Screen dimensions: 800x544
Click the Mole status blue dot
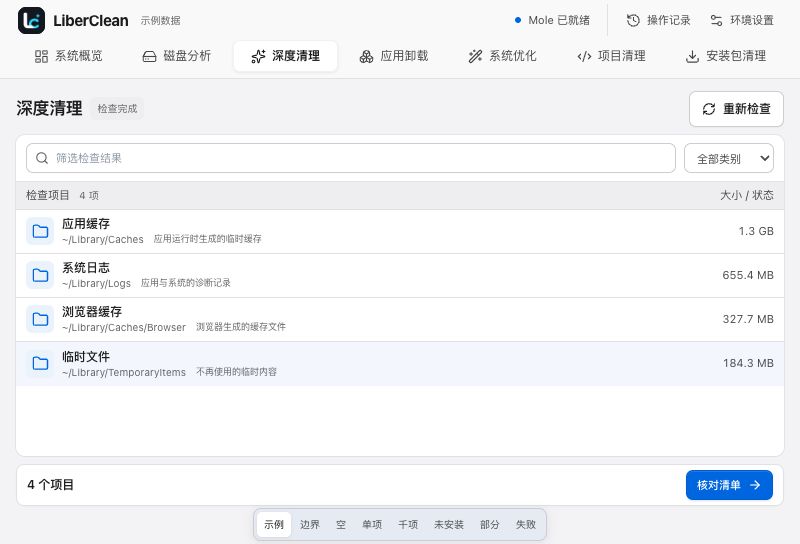pos(518,20)
